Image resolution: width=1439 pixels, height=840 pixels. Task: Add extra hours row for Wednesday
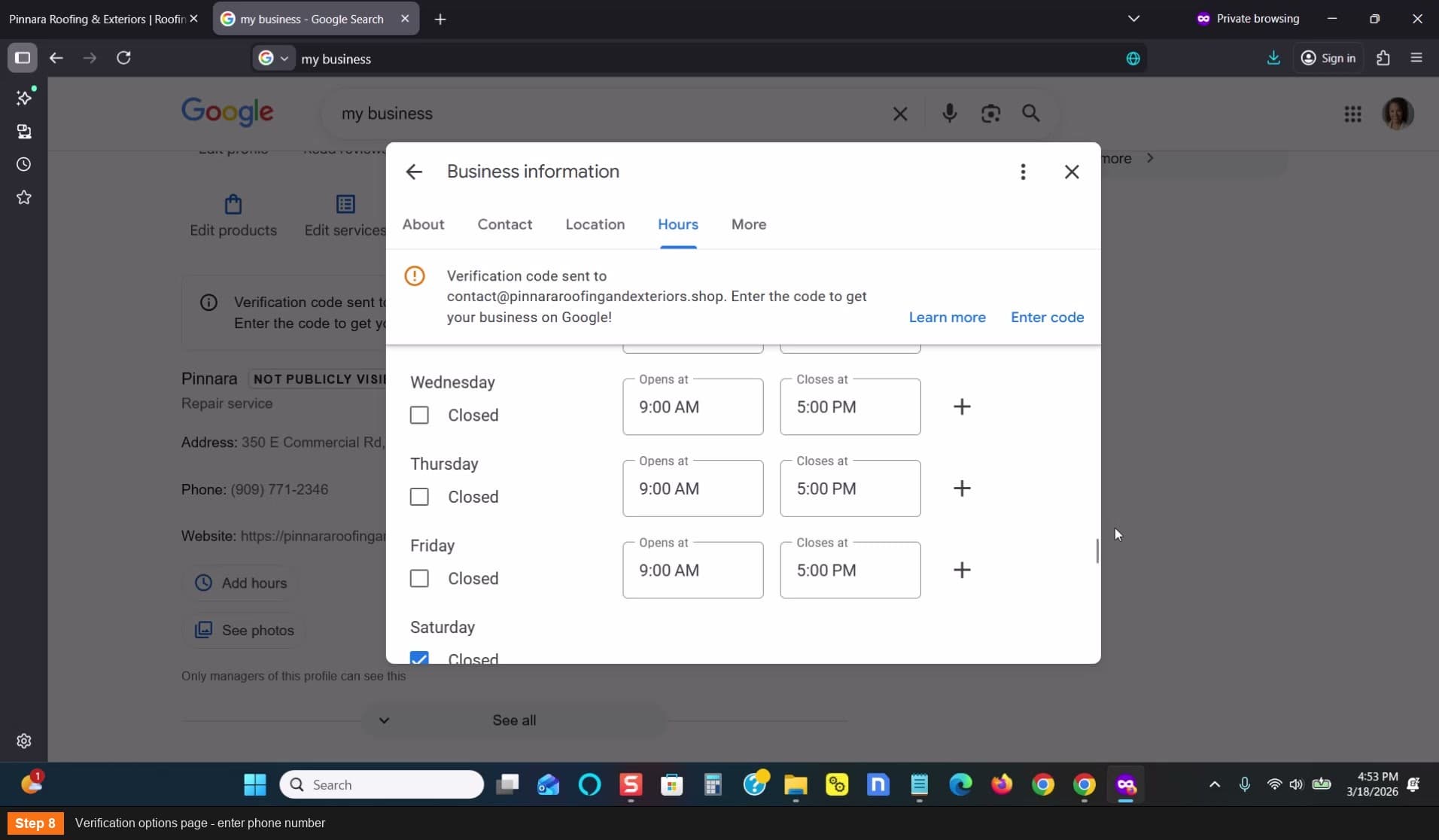(962, 406)
